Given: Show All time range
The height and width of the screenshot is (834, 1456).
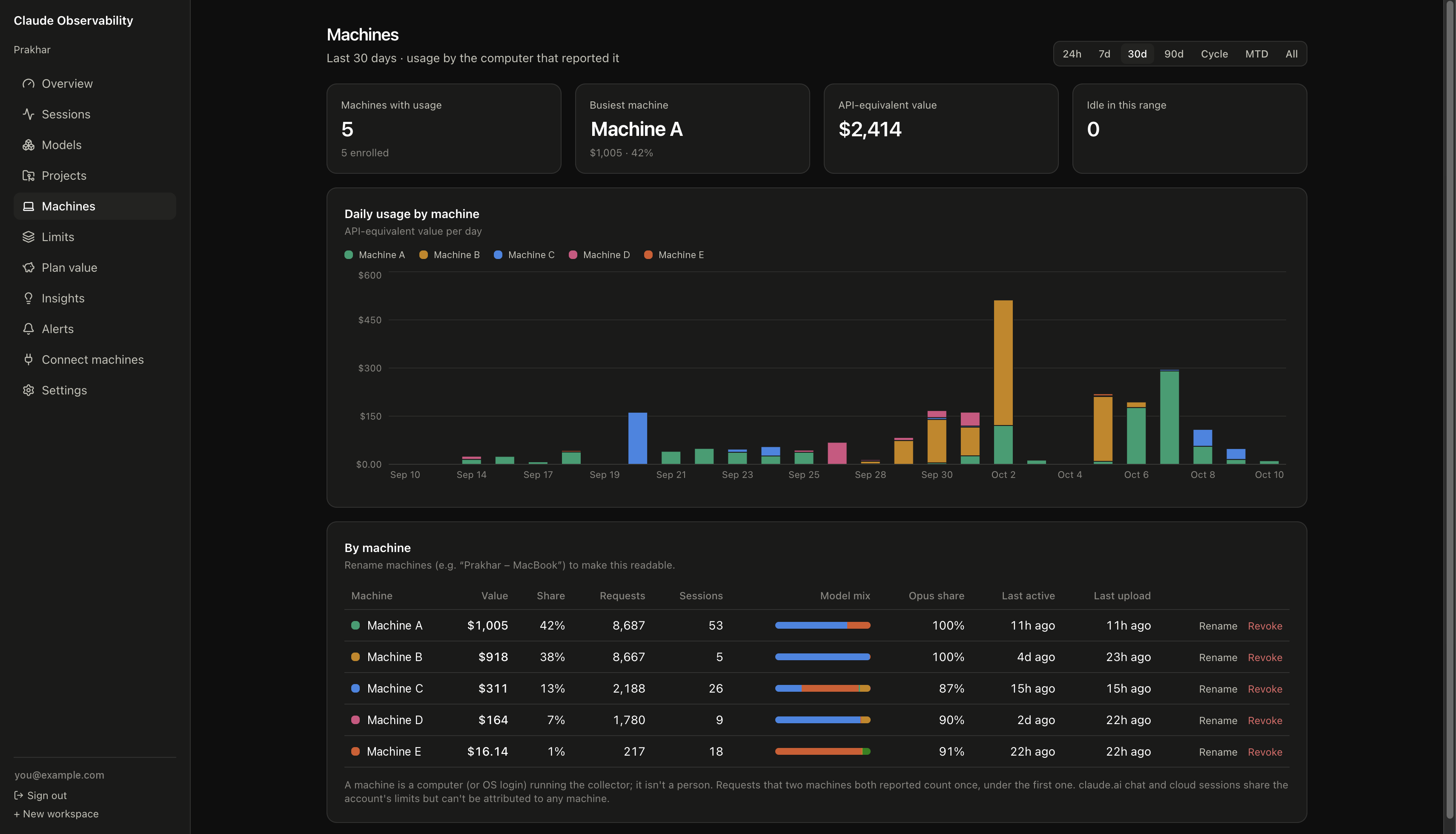Looking at the screenshot, I should 1291,54.
